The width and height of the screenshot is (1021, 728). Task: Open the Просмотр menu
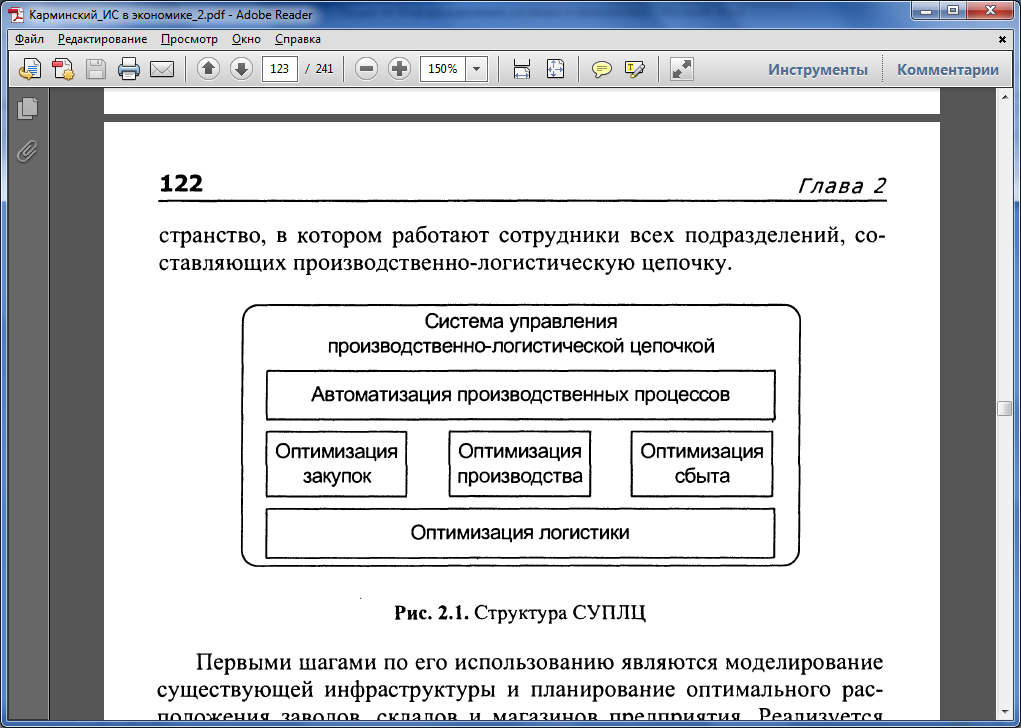pyautogui.click(x=189, y=39)
